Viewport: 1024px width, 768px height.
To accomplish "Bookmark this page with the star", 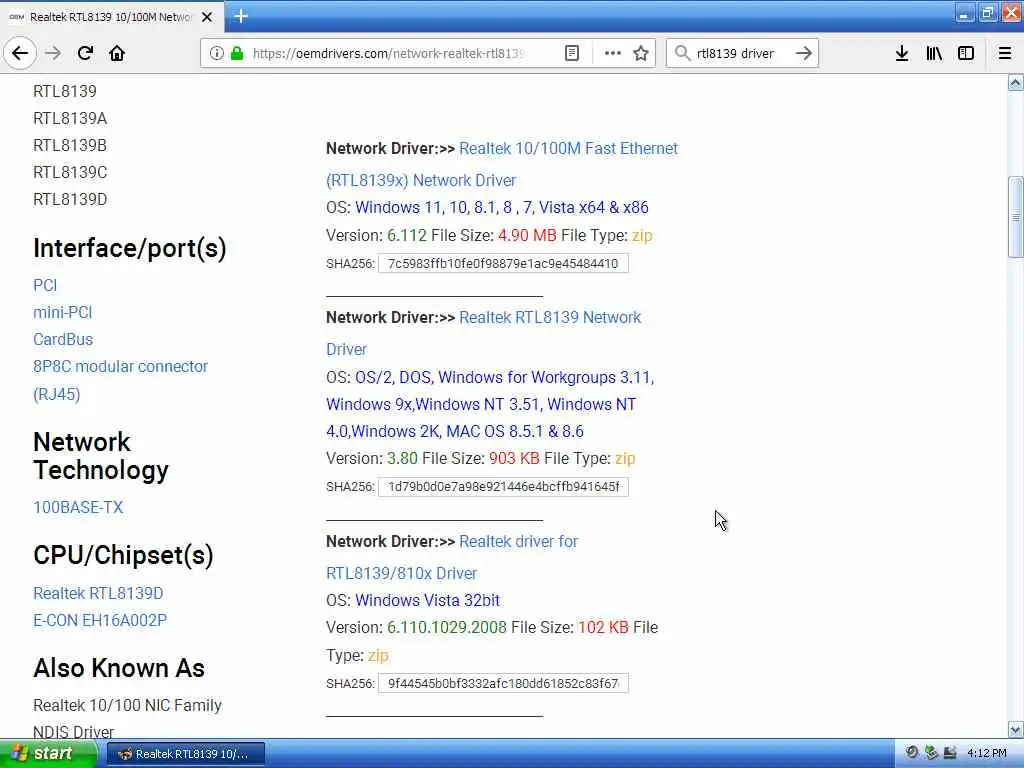I will (641, 53).
